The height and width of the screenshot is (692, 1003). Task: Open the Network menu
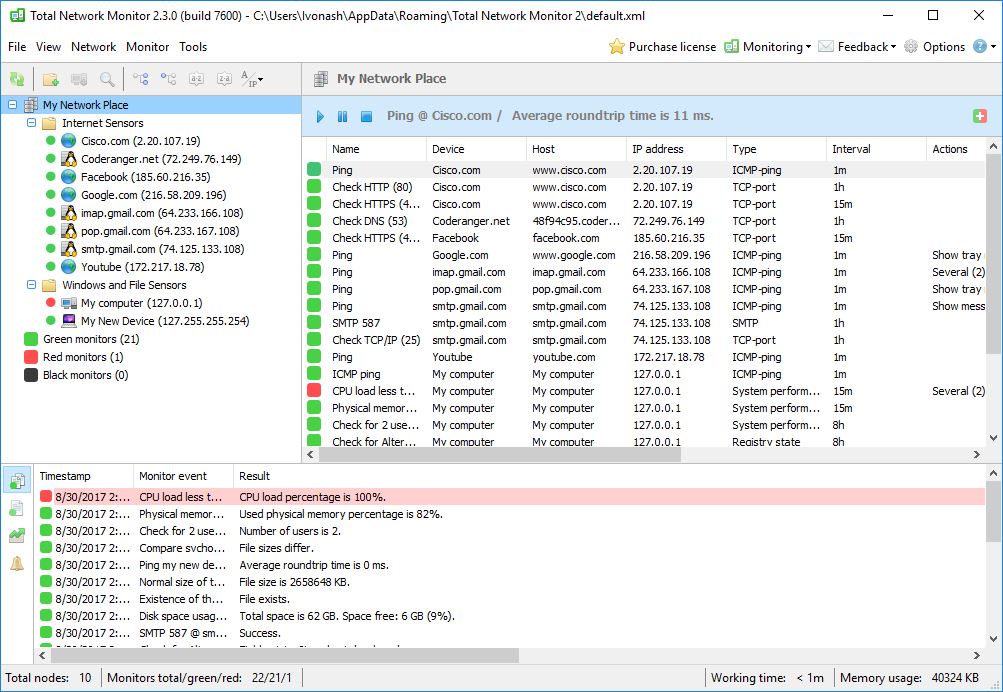point(93,46)
